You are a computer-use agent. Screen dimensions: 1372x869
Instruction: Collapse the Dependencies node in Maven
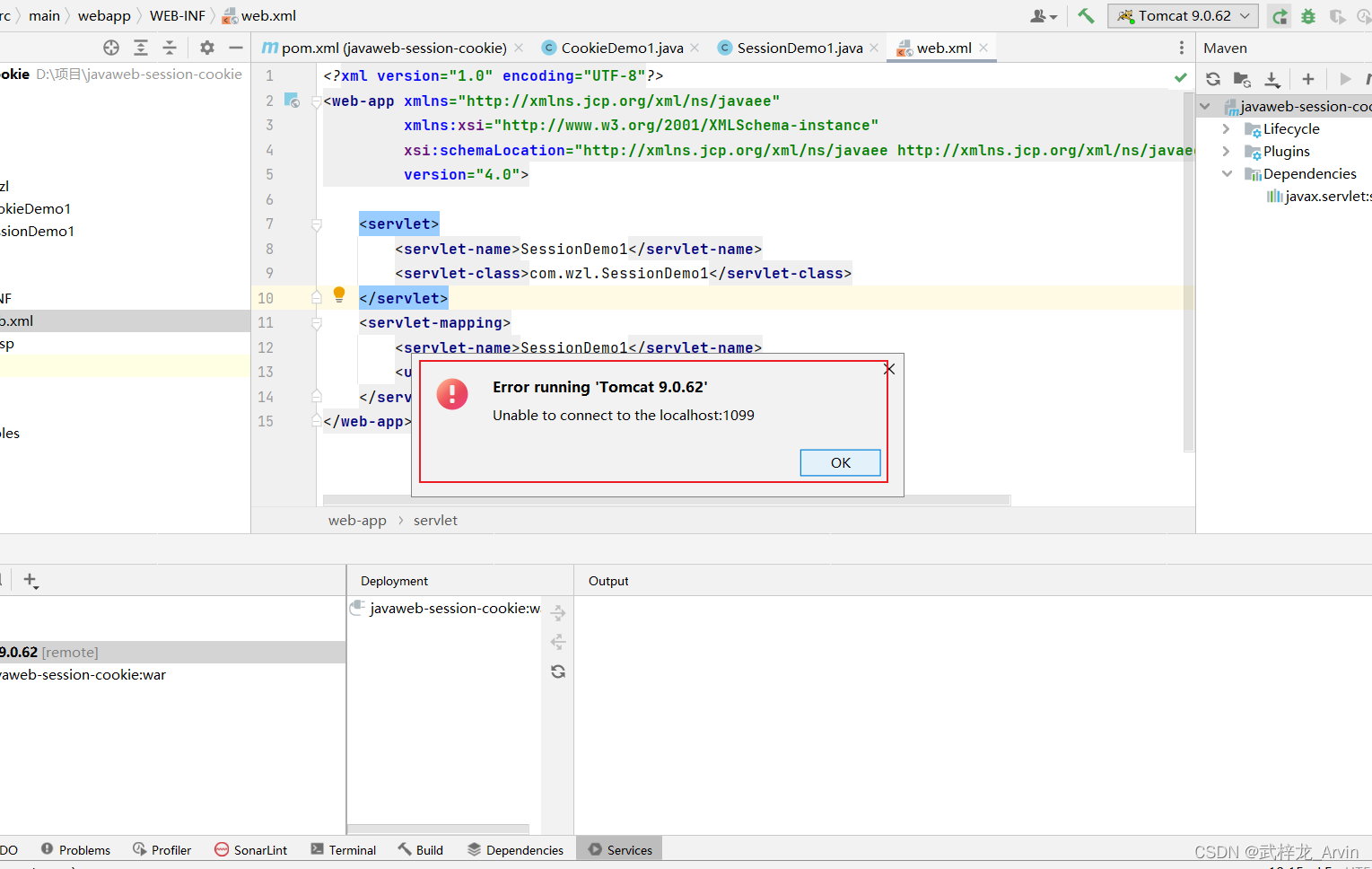(x=1227, y=173)
